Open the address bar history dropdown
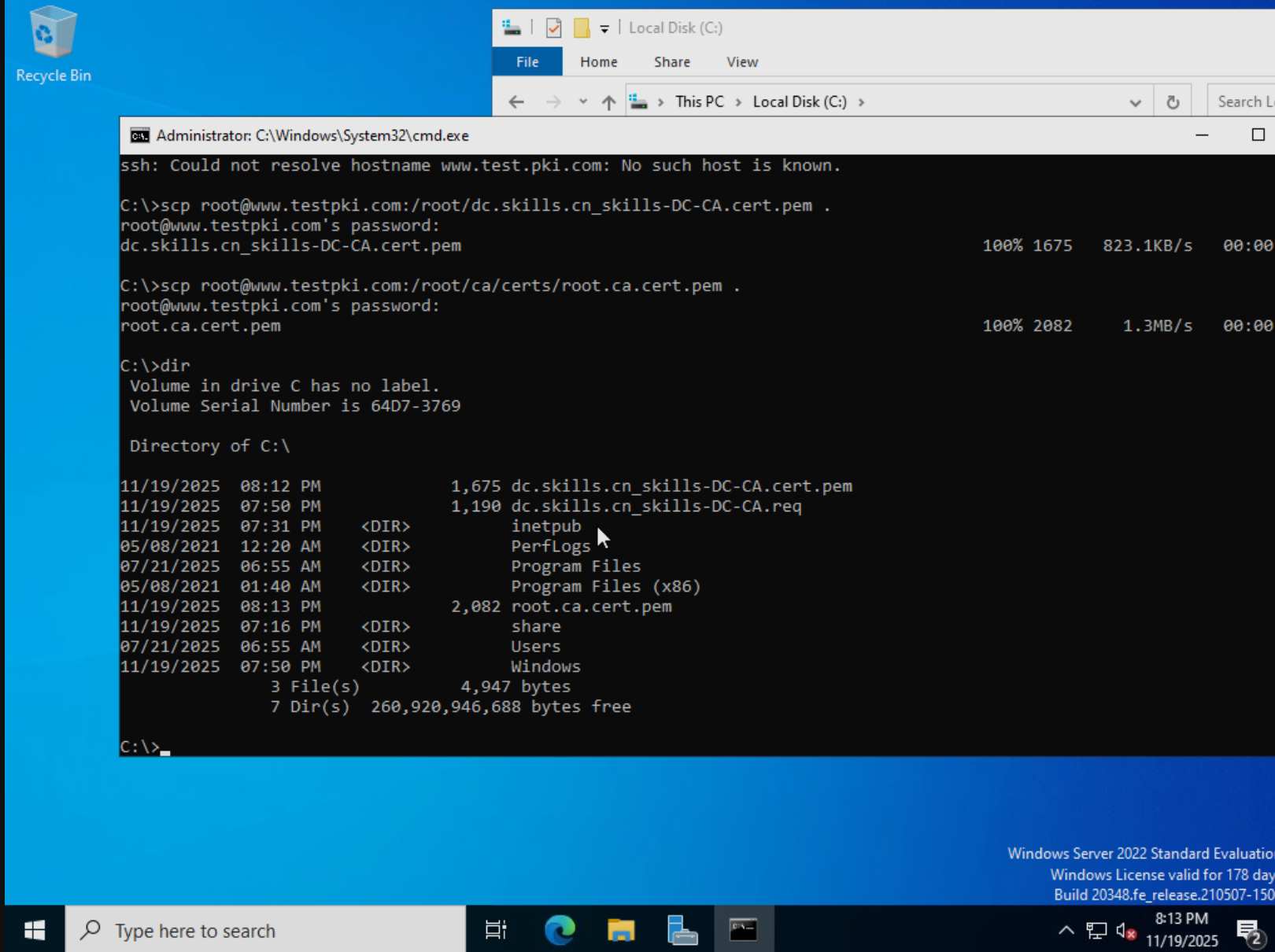 1135,102
